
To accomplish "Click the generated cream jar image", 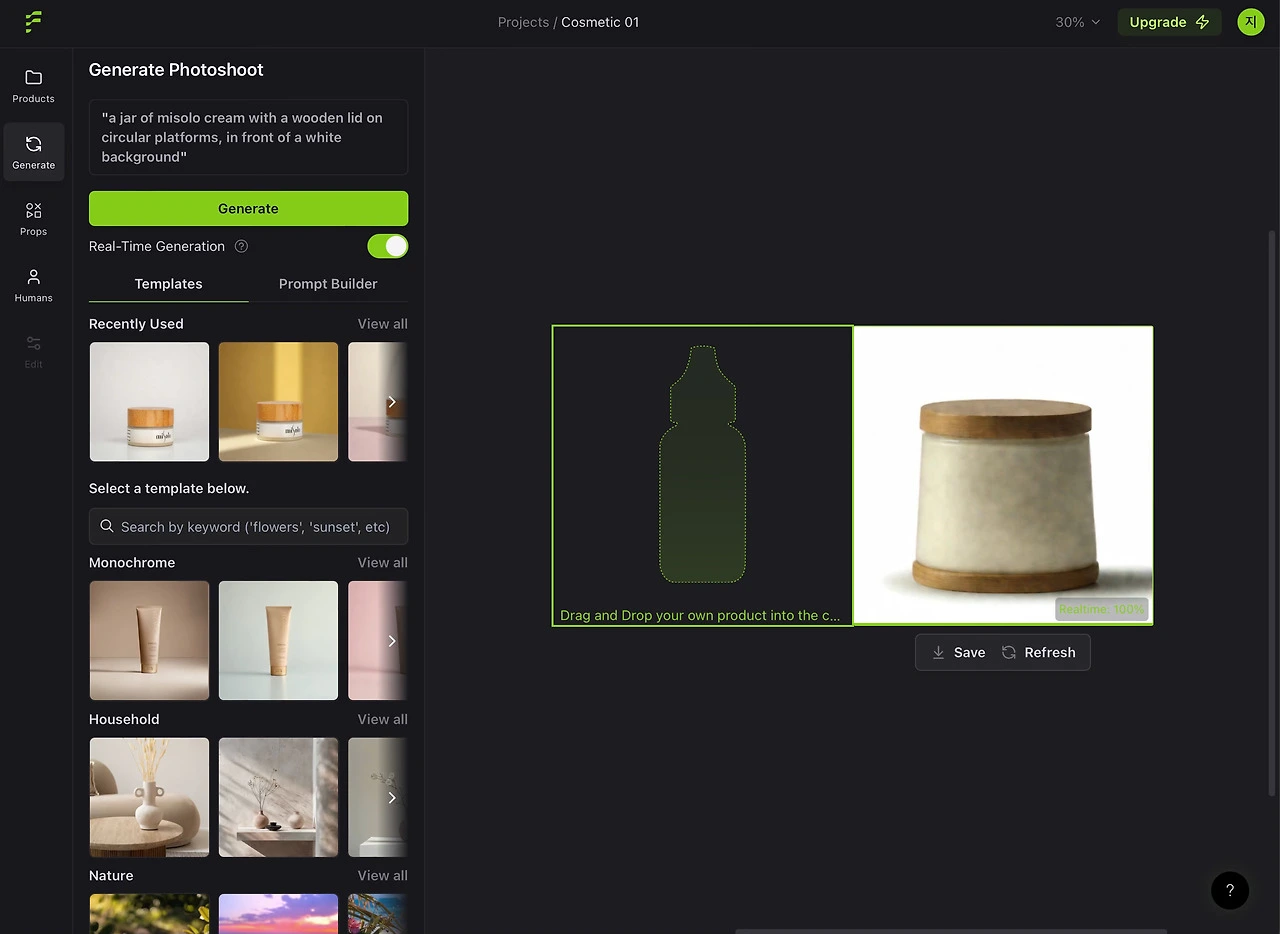I will (x=1003, y=475).
